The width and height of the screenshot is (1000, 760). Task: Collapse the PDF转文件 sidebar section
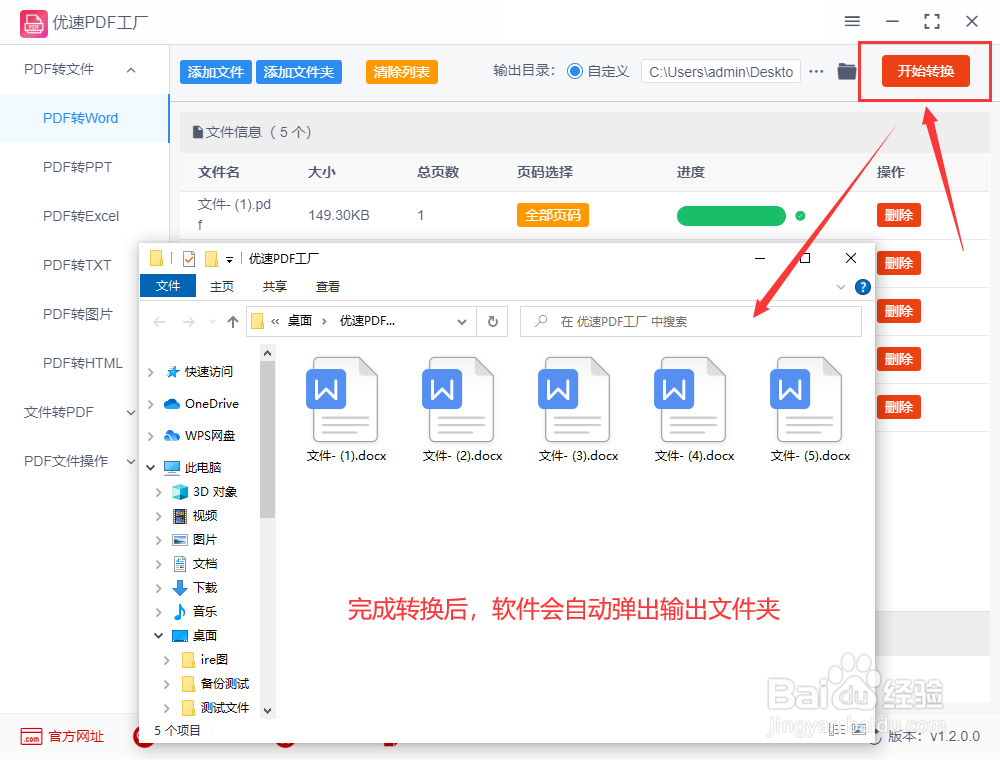pyautogui.click(x=131, y=69)
